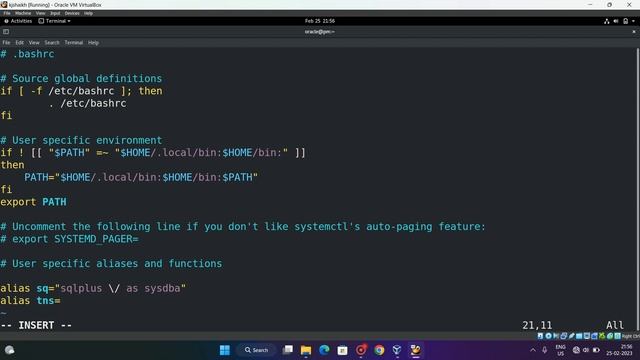The width and height of the screenshot is (640, 360).
Task: Click the microphone tray icon
Action: pos(544,350)
